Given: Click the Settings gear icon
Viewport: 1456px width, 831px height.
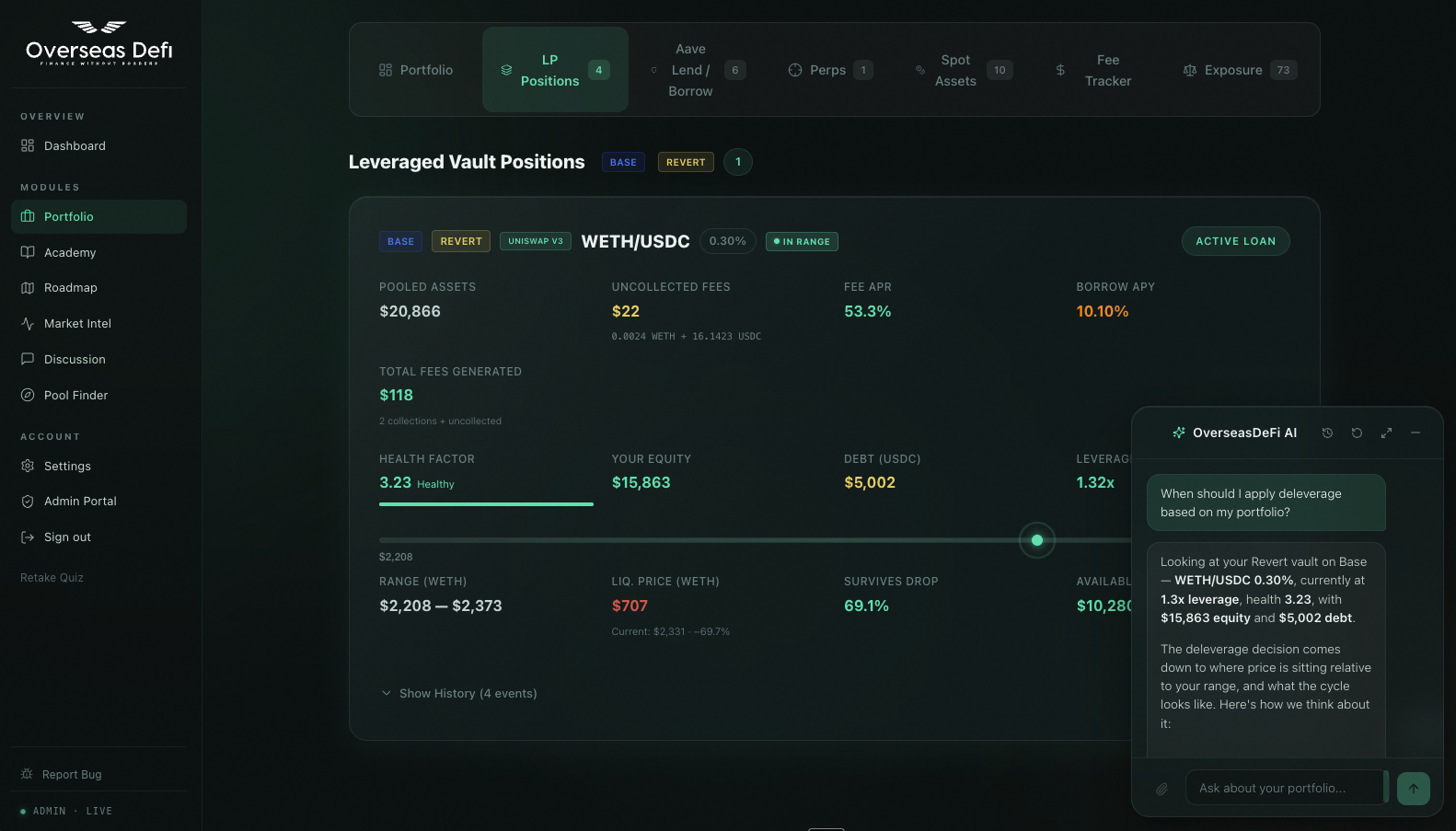Looking at the screenshot, I should 28,466.
